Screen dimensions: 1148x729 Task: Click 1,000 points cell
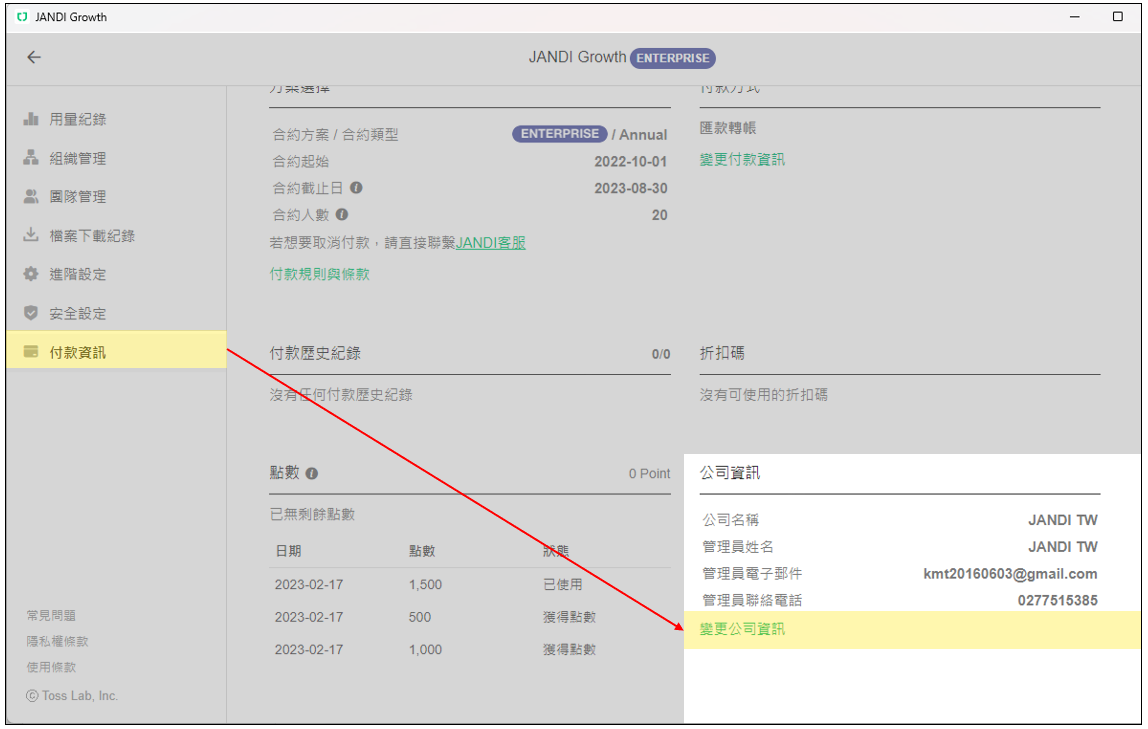click(x=425, y=649)
